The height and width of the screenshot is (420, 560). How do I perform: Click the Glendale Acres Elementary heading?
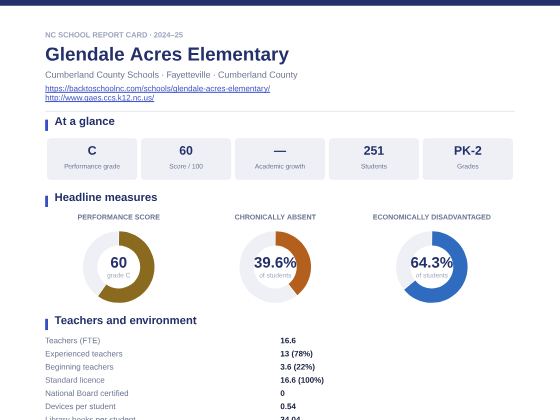[167, 54]
